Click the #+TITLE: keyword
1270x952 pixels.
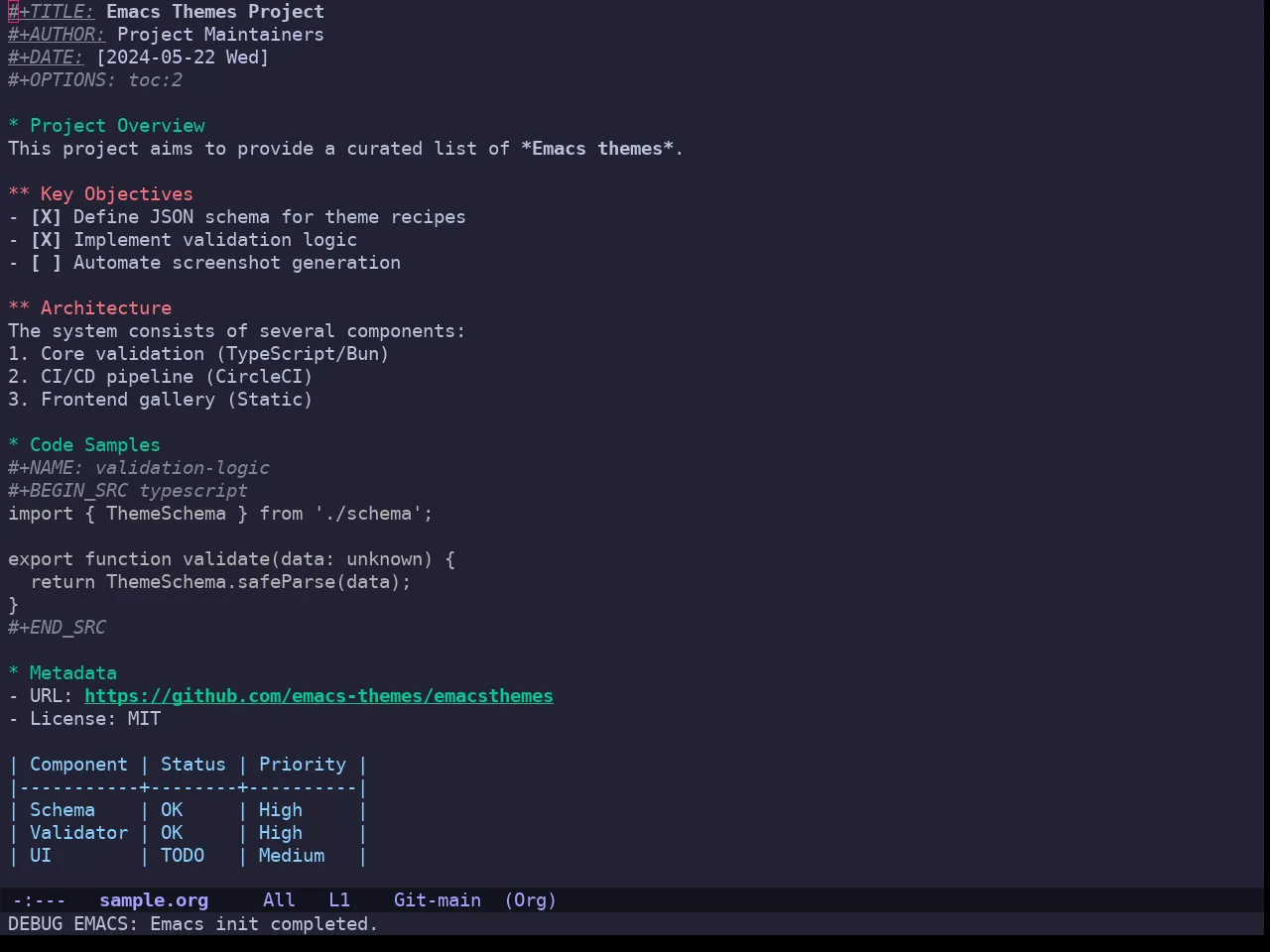pyautogui.click(x=52, y=12)
